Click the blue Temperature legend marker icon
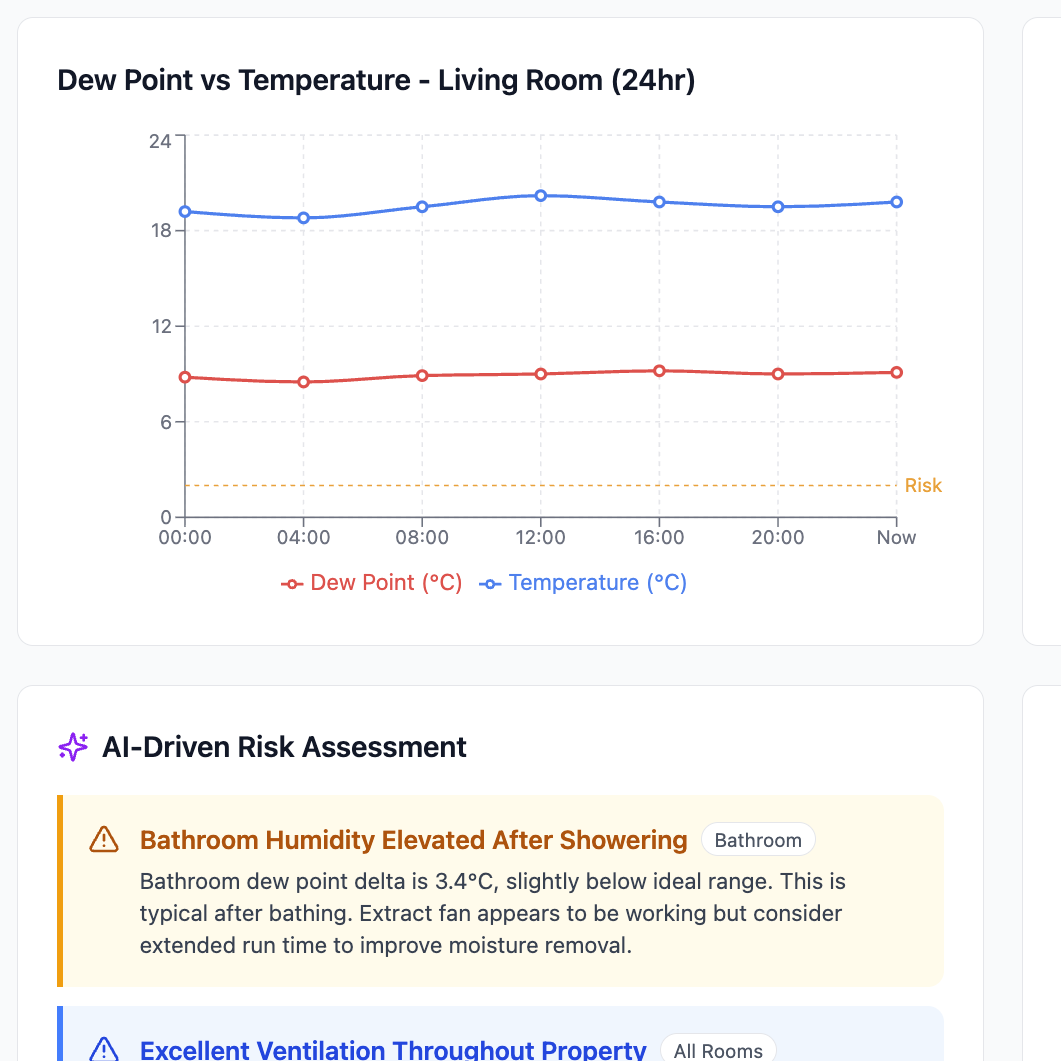Viewport: 1061px width, 1061px height. click(x=489, y=582)
